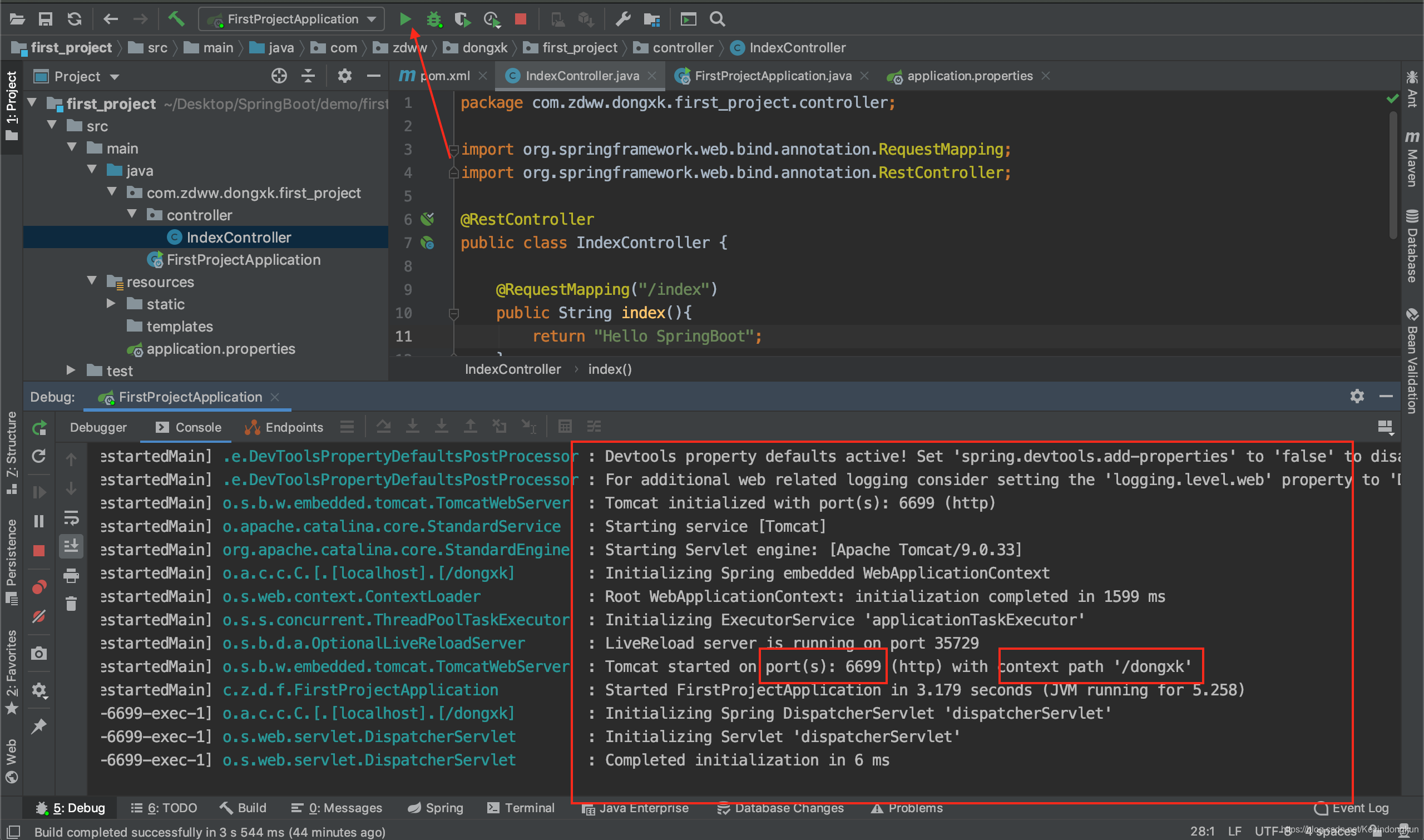The image size is (1424, 840).
Task: Click the Build project hammer icon
Action: [176, 19]
